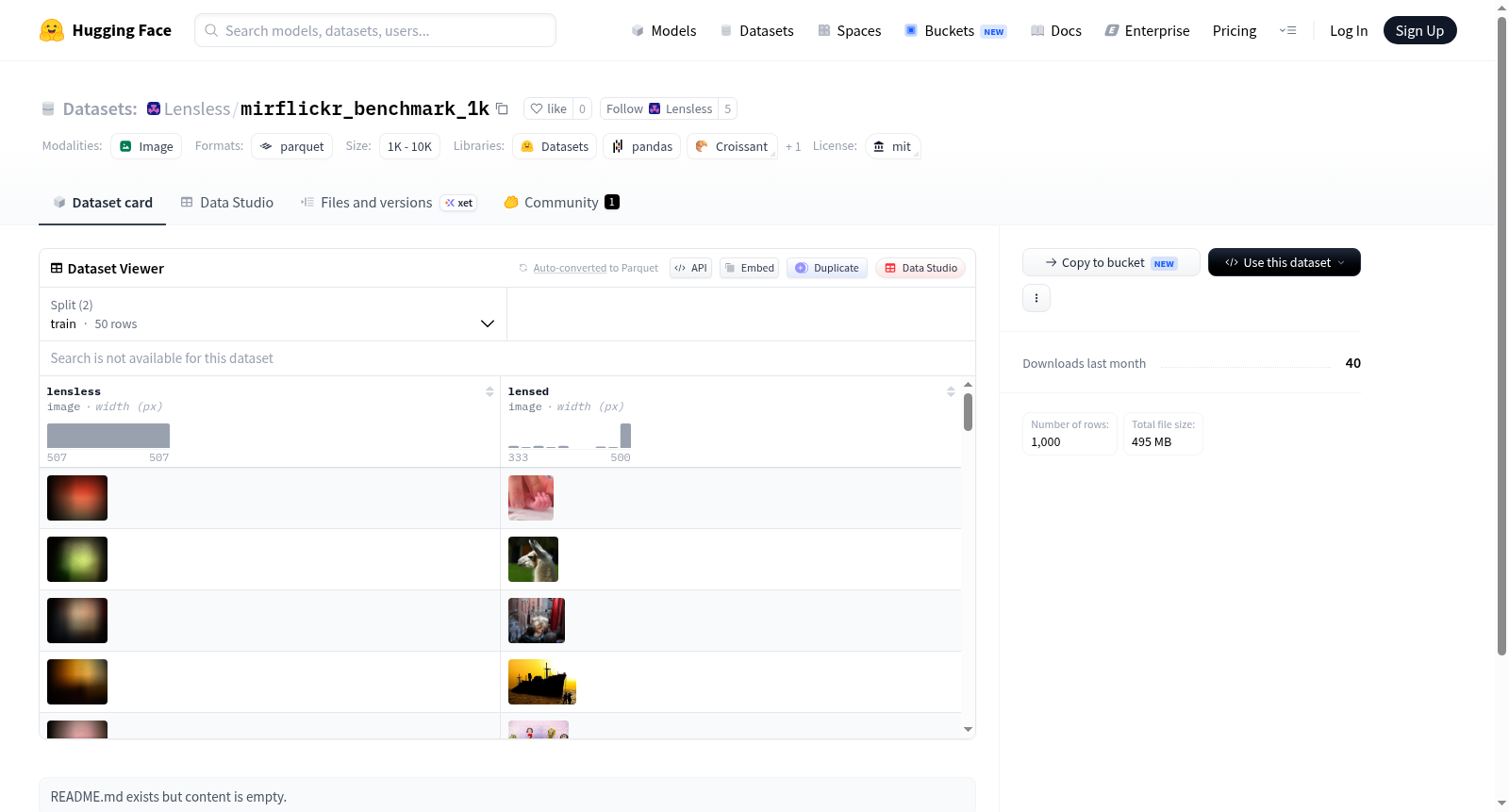The width and height of the screenshot is (1509, 812).
Task: Click the Duplicate button
Action: click(827, 268)
